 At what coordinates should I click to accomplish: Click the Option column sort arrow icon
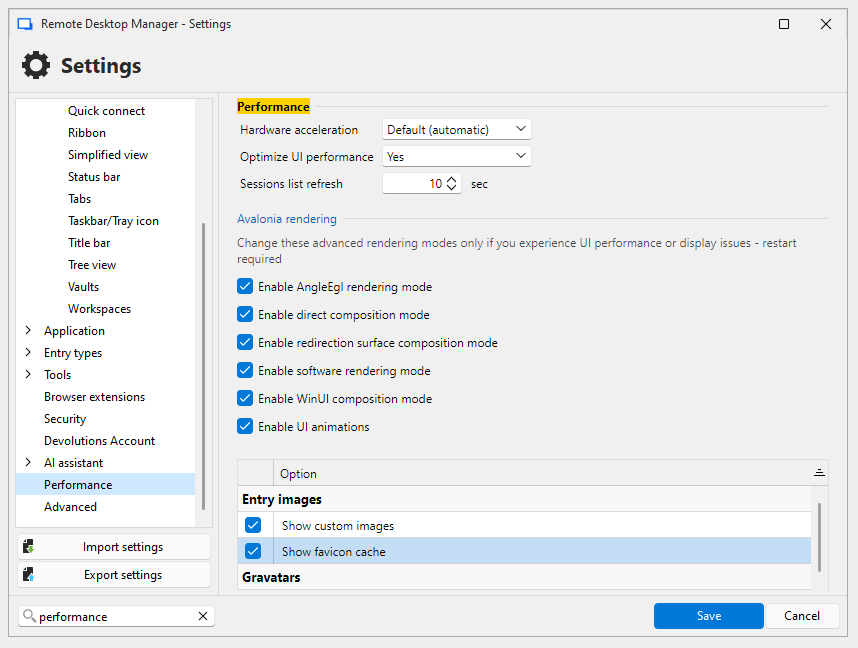[x=819, y=473]
